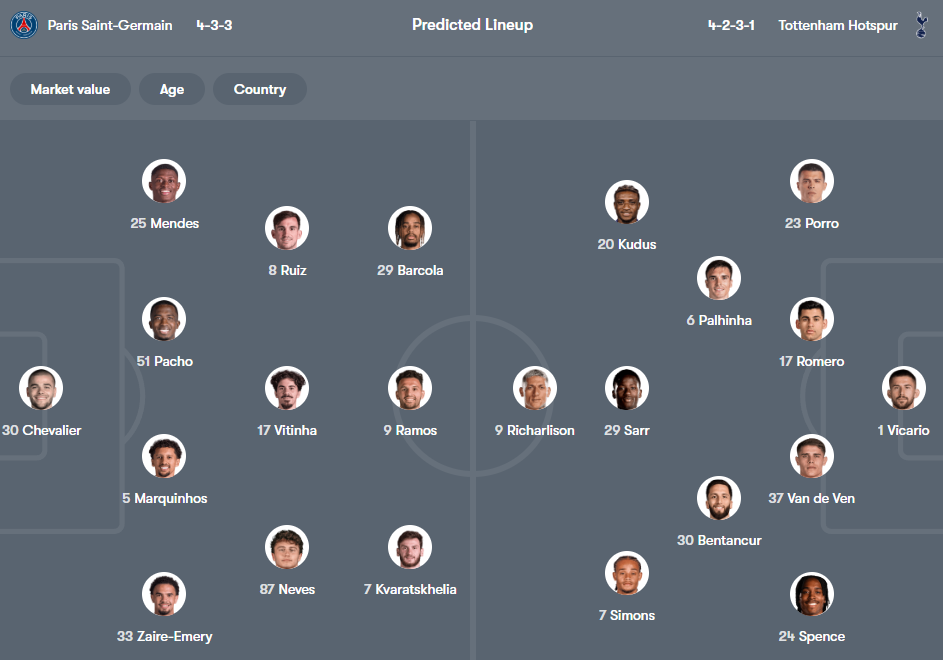Screen dimensions: 943x660
Task: Click the PSG 4-3-3 formation label
Action: point(215,25)
